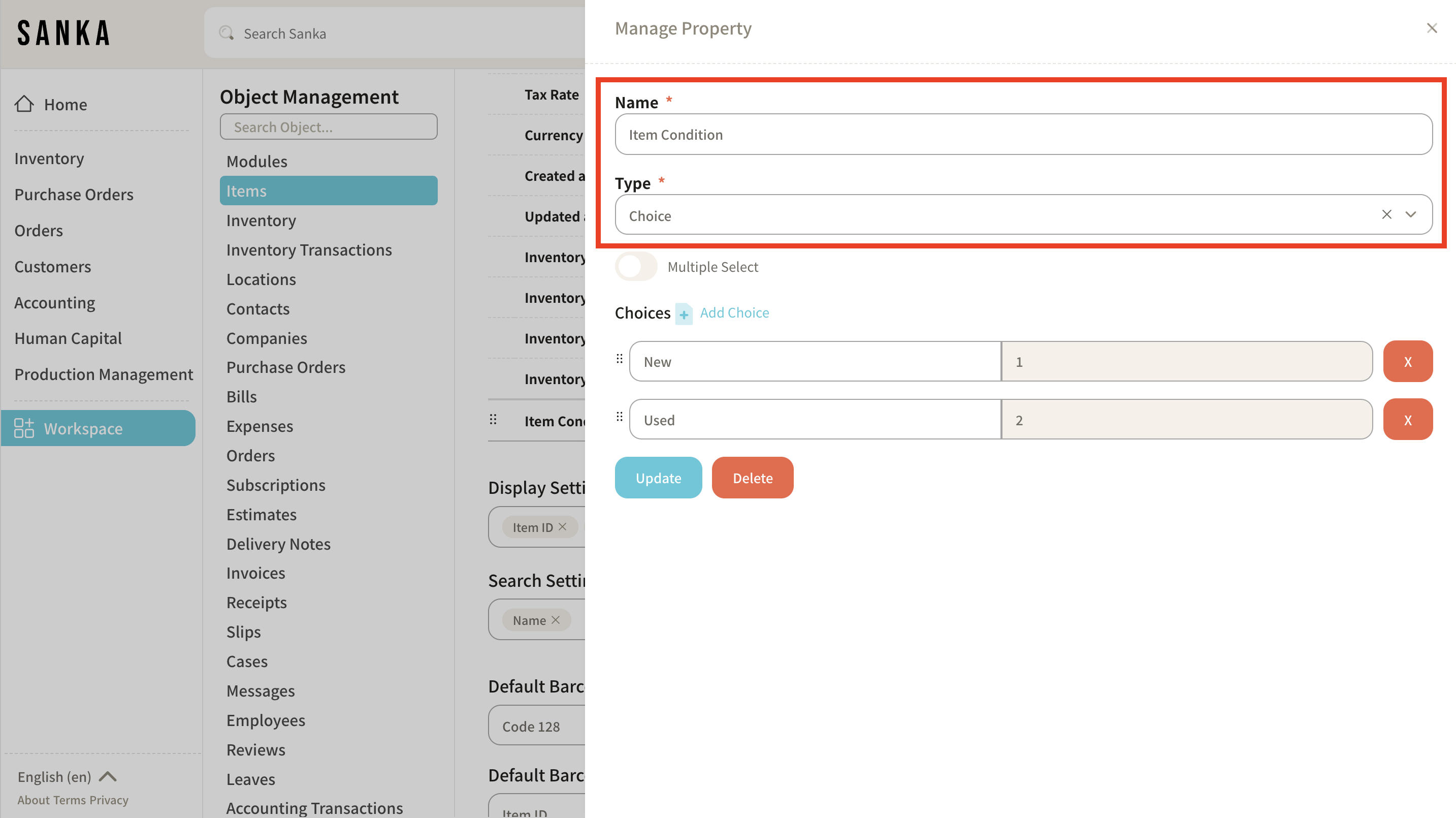
Task: Remove the 'New' choice with X button
Action: pos(1407,361)
